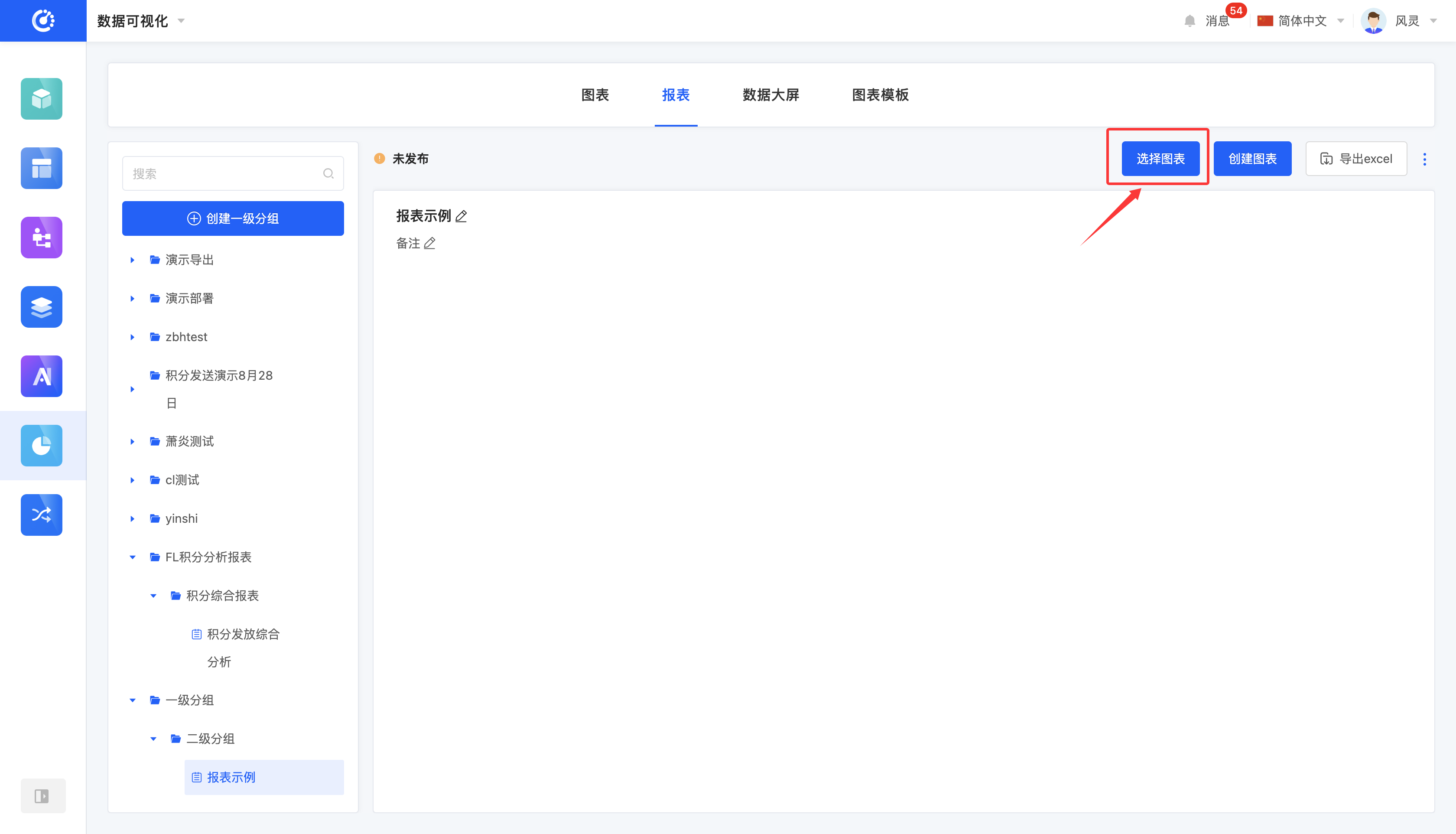Click the shuffle arrows sidebar icon
The width and height of the screenshot is (1456, 834).
pyautogui.click(x=41, y=515)
